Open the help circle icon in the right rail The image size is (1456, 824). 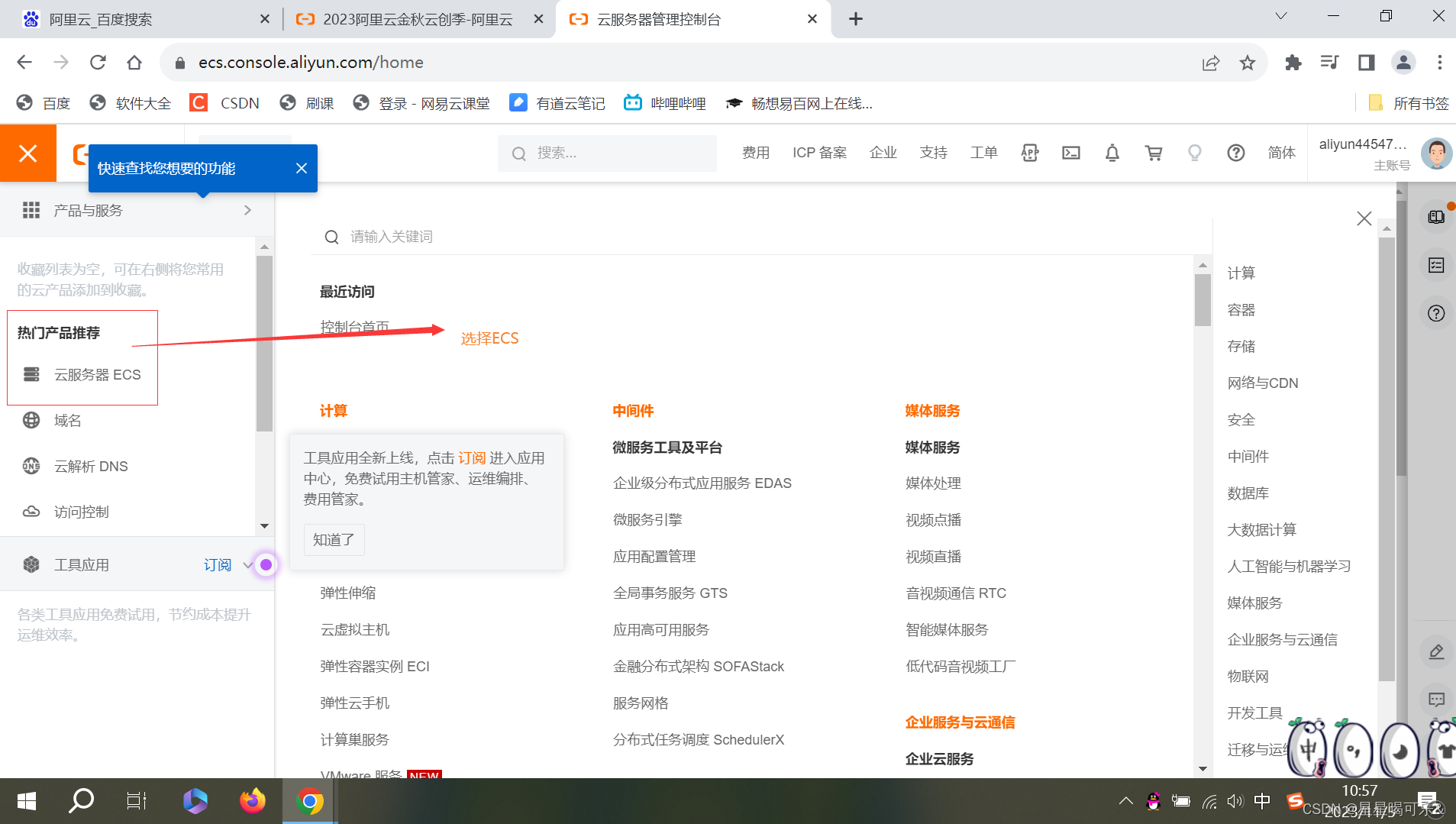coord(1436,313)
